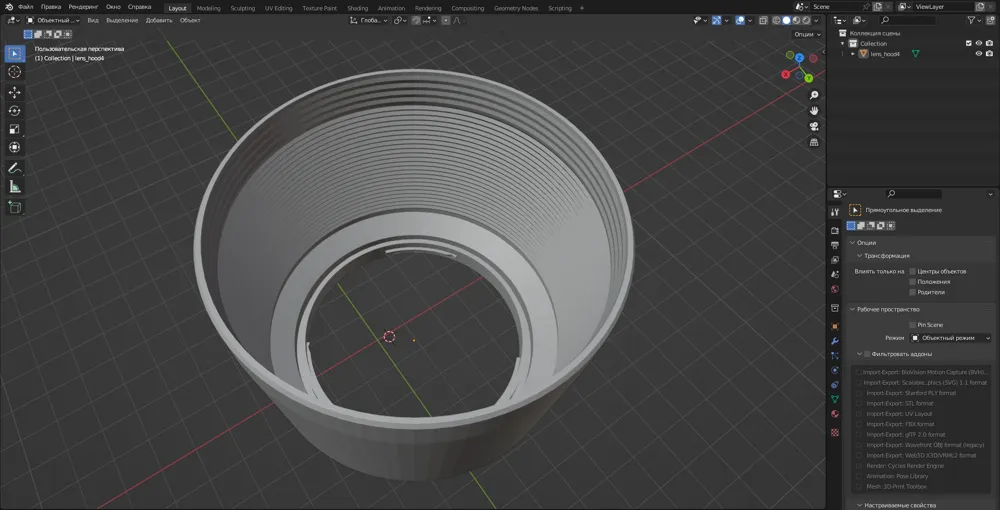Open the Texture properties checker tab
The image size is (1000, 510).
835,432
